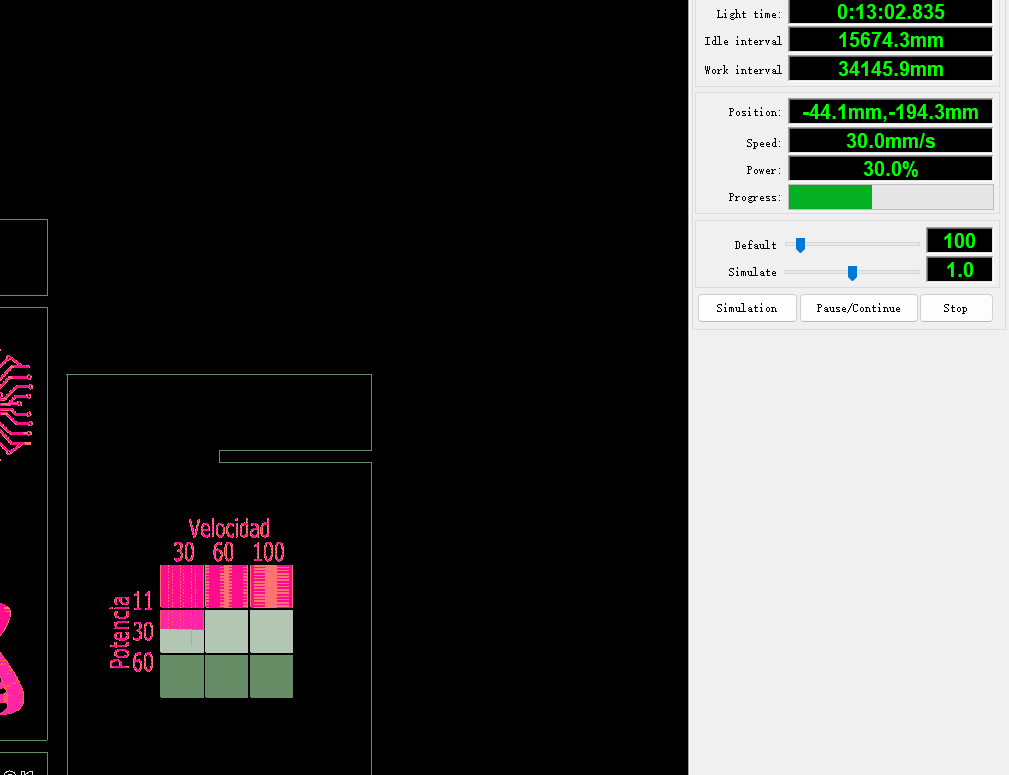Viewport: 1009px width, 775px height.
Task: Click the Simulation button
Action: (x=746, y=308)
